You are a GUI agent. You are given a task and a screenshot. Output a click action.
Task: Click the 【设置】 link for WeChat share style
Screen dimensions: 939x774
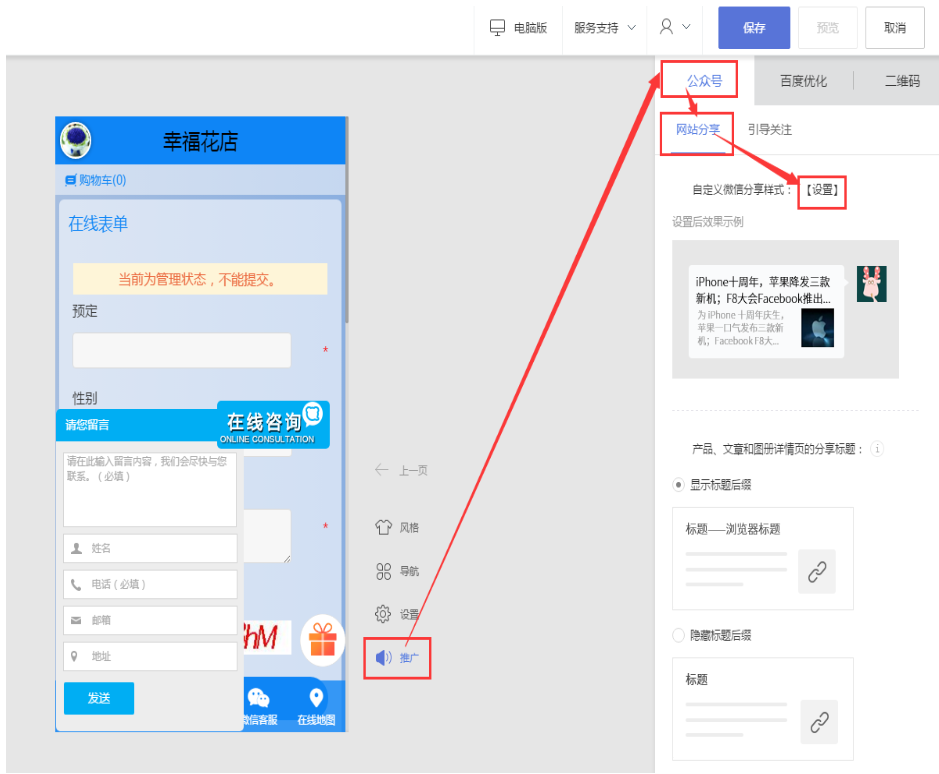pos(822,190)
